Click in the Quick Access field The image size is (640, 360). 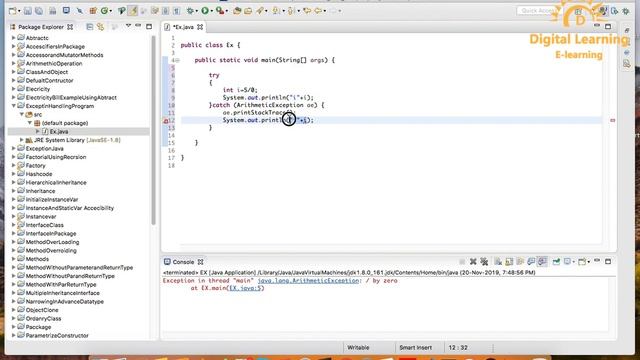pyautogui.click(x=538, y=11)
